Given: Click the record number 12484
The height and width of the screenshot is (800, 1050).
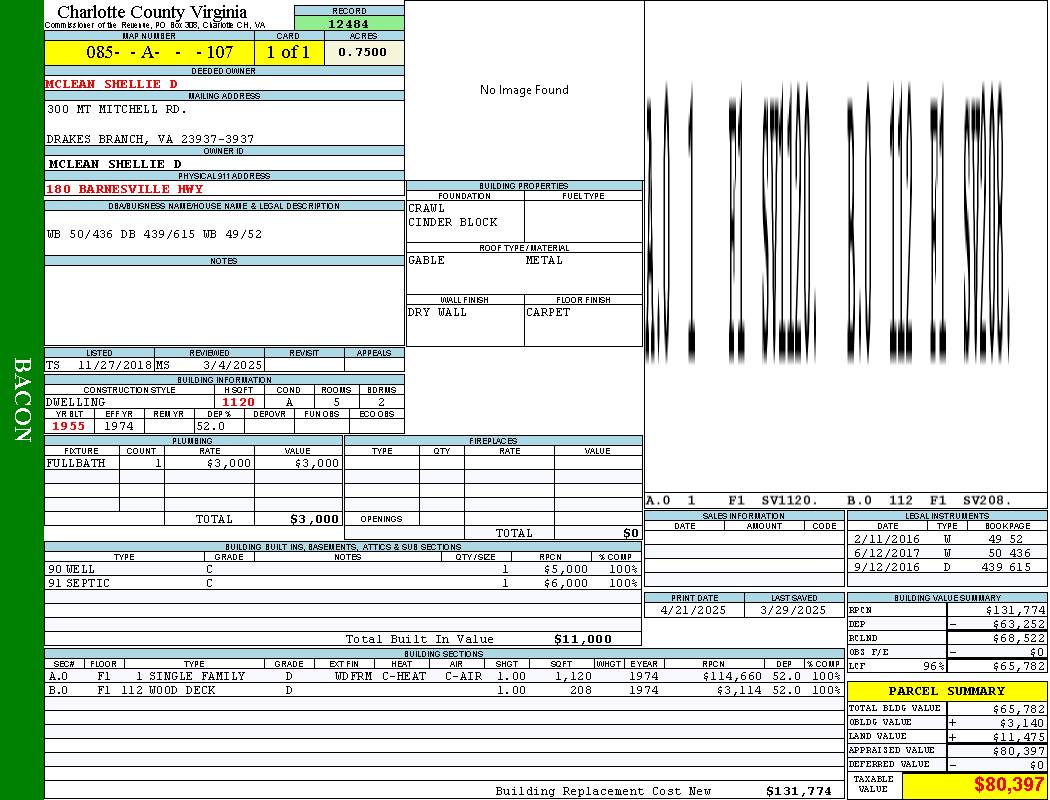Looking at the screenshot, I should coord(348,23).
